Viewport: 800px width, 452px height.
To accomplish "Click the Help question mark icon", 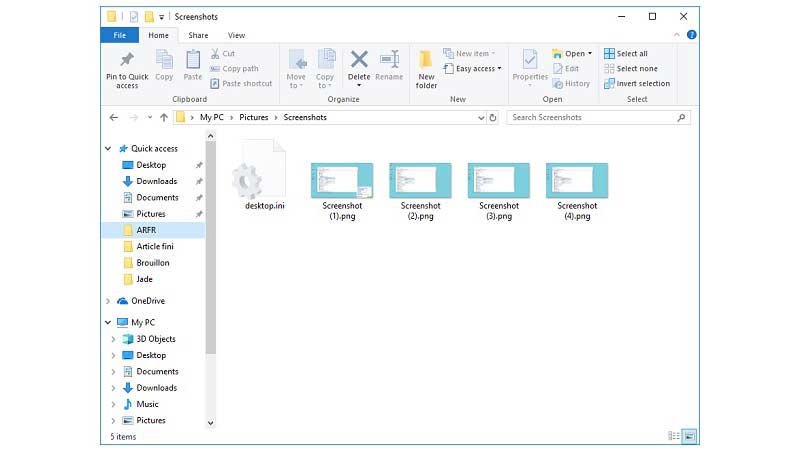I will click(692, 35).
